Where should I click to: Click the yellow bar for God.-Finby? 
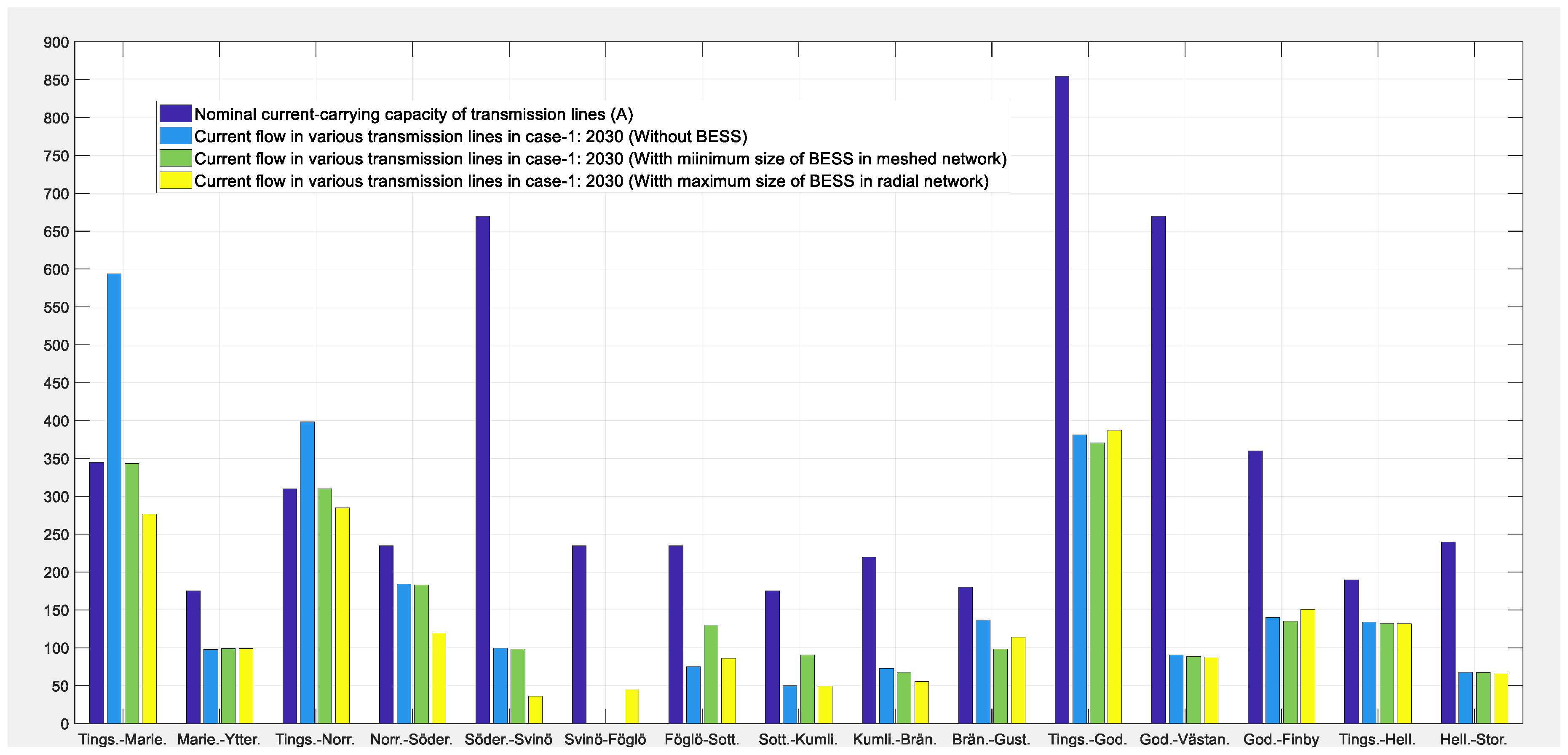coord(1308,666)
